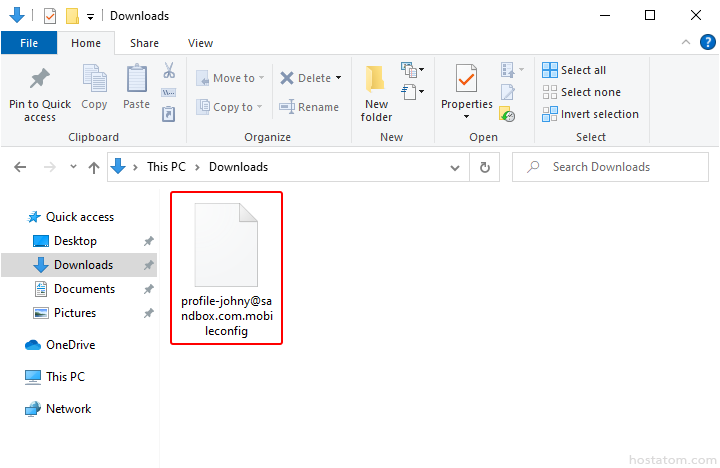
Task: Open the File tab
Action: (29, 43)
